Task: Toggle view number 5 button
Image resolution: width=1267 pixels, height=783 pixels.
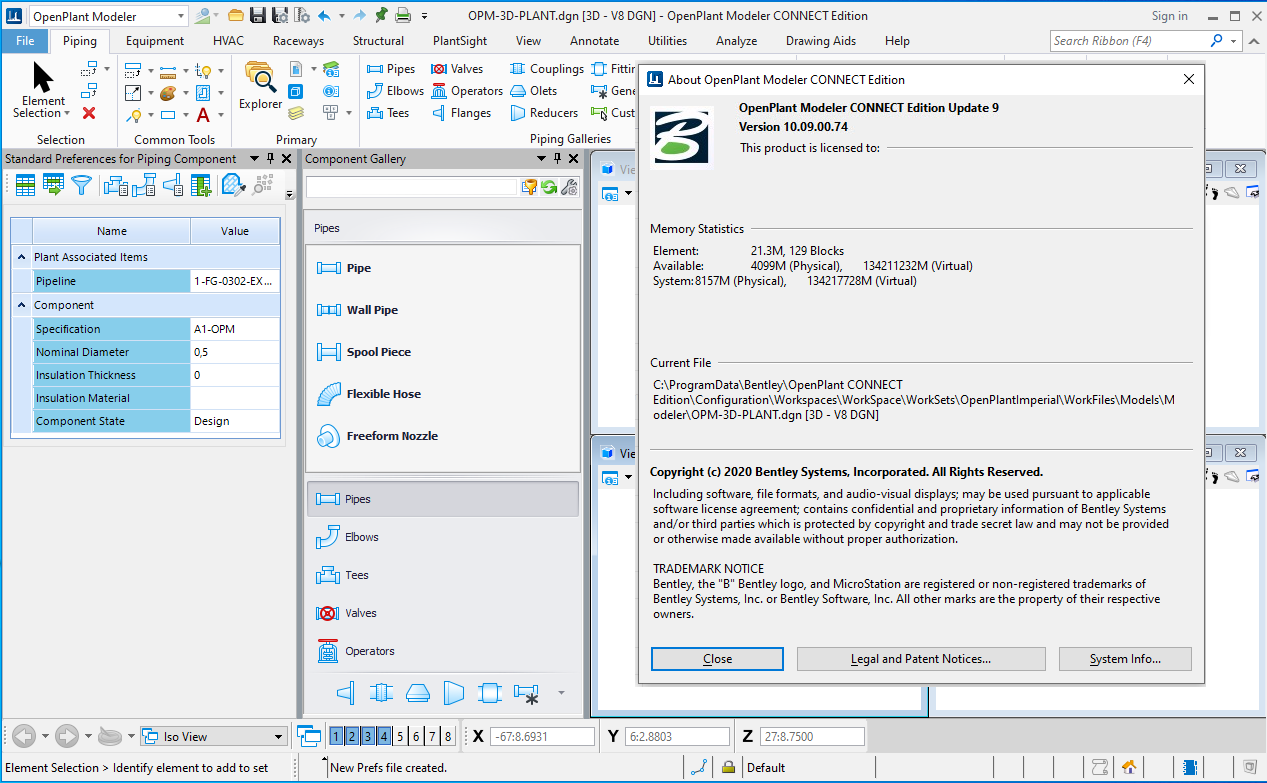Action: 400,737
